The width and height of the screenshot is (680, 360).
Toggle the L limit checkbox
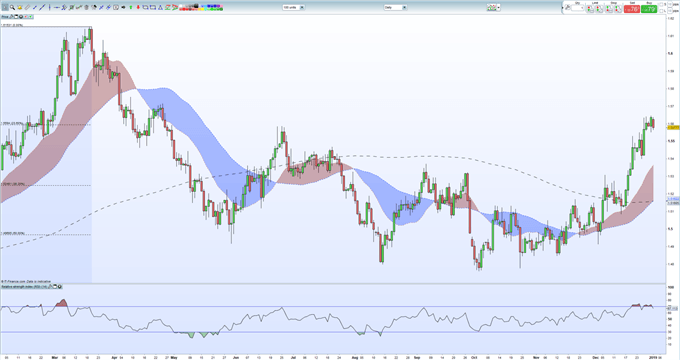pyautogui.click(x=661, y=11)
